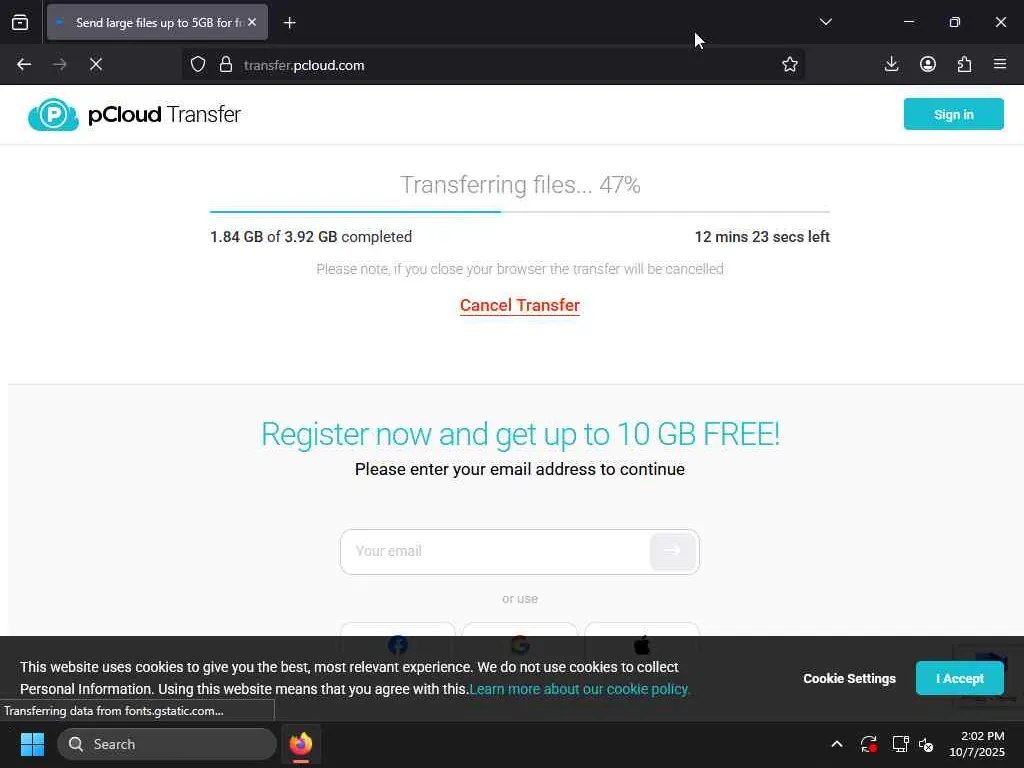
Task: Close the Send large files tab
Action: click(x=252, y=22)
